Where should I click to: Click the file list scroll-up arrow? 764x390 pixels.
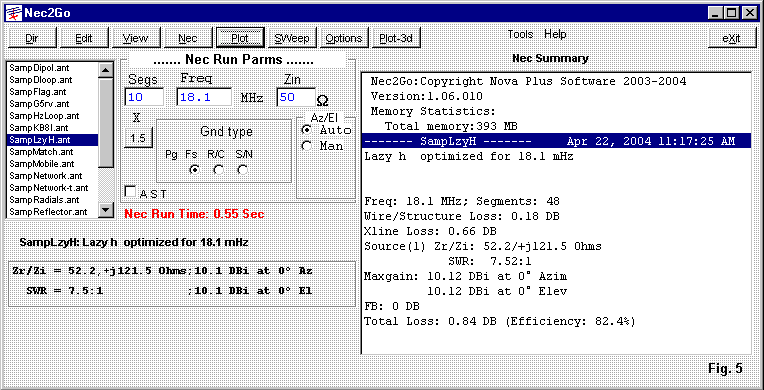(106, 70)
